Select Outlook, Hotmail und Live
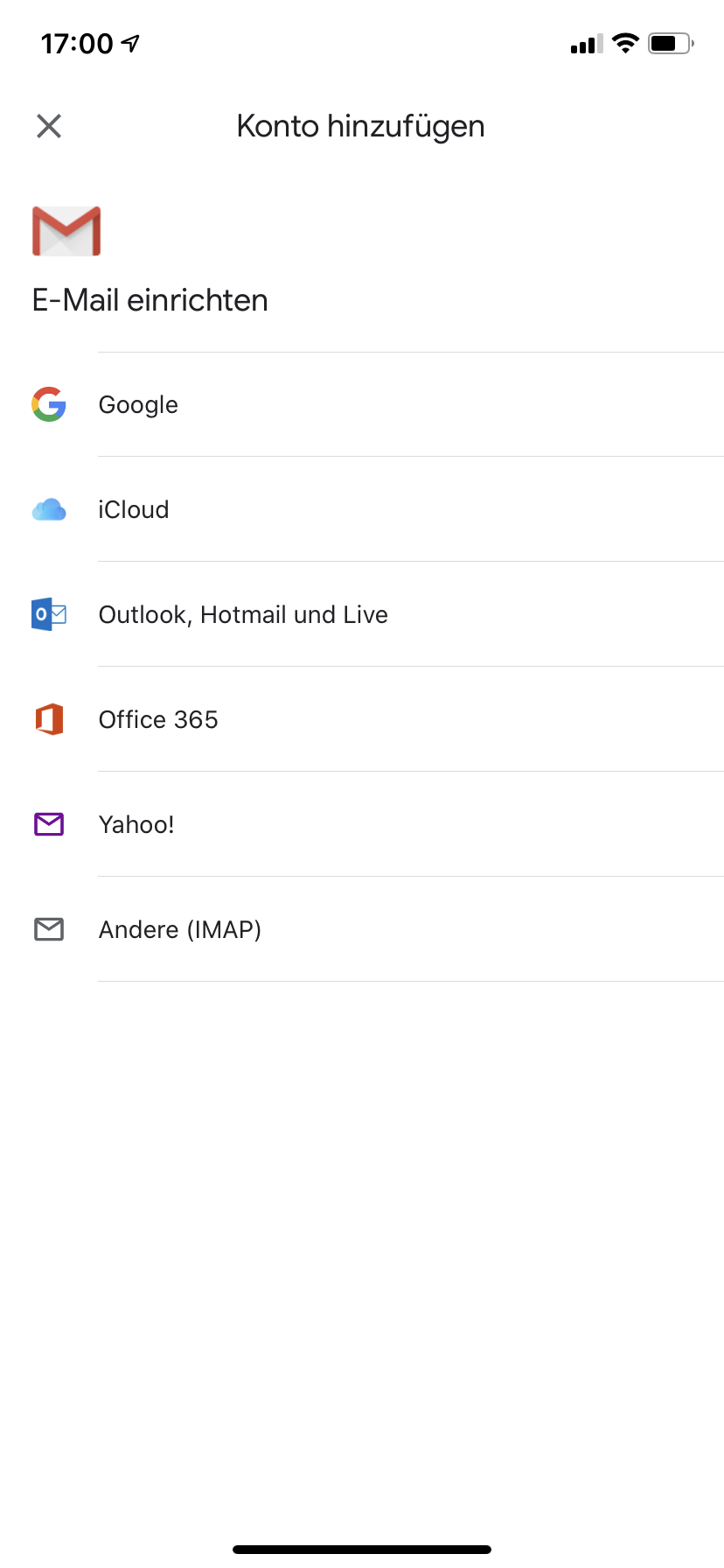This screenshot has width=724, height=1568. click(x=362, y=614)
